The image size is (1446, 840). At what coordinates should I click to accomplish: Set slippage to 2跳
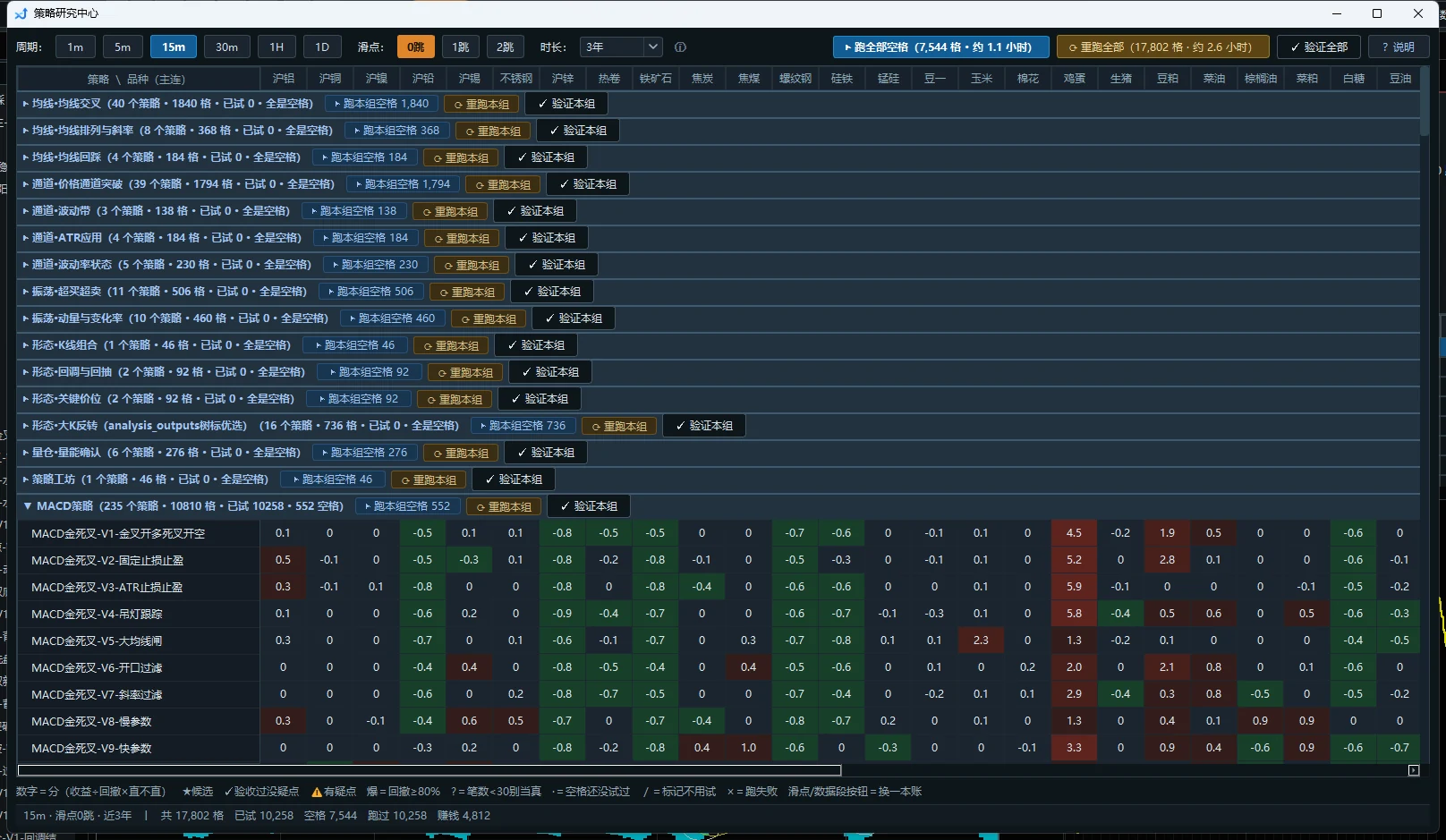(x=506, y=47)
